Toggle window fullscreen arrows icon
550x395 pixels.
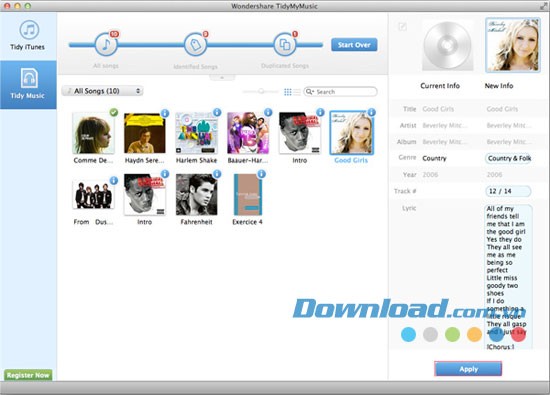click(x=543, y=6)
